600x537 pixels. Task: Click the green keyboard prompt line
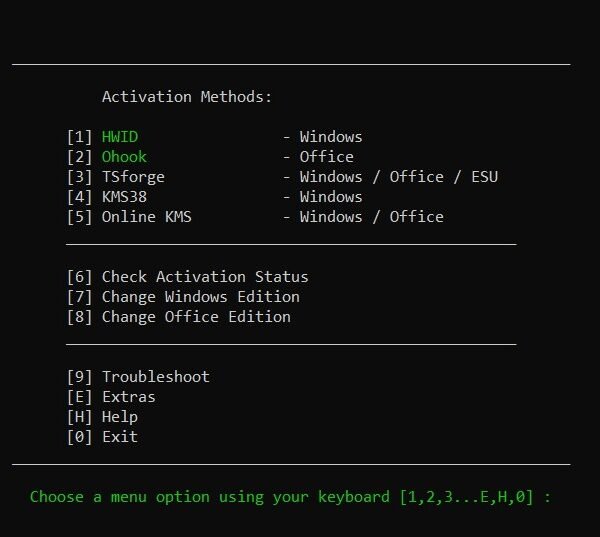click(x=290, y=497)
